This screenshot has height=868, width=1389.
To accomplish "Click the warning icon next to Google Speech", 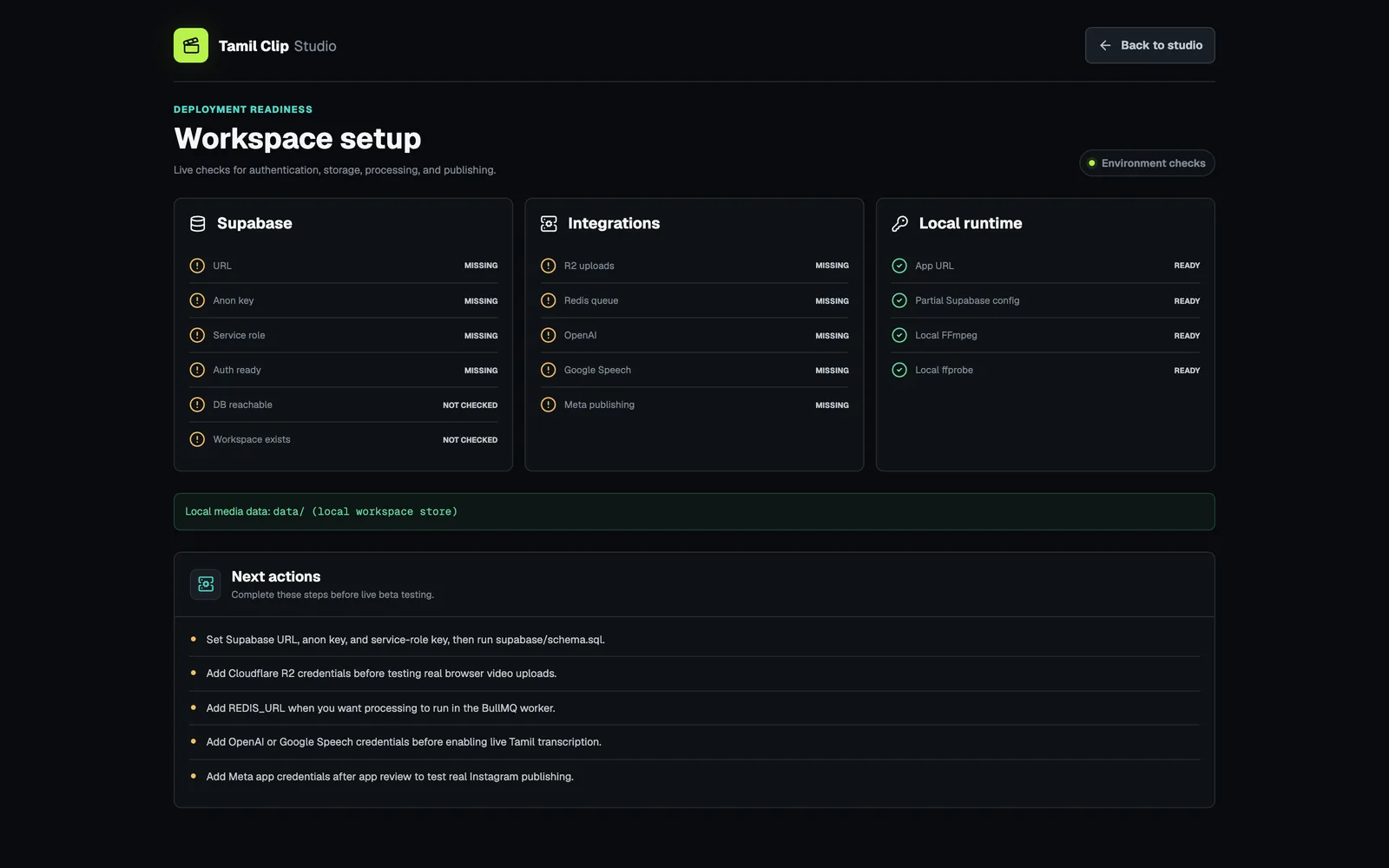I will (548, 370).
